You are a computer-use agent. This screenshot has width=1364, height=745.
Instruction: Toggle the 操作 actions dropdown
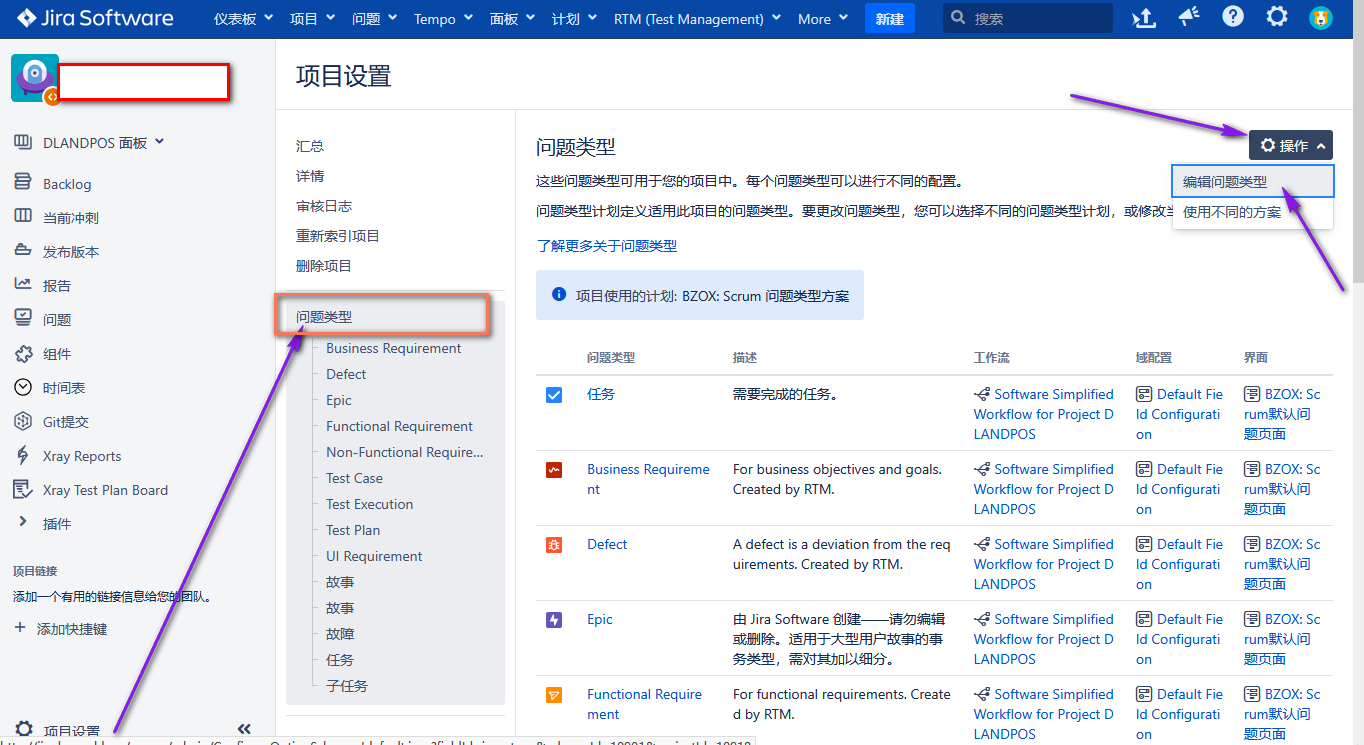tap(1290, 145)
